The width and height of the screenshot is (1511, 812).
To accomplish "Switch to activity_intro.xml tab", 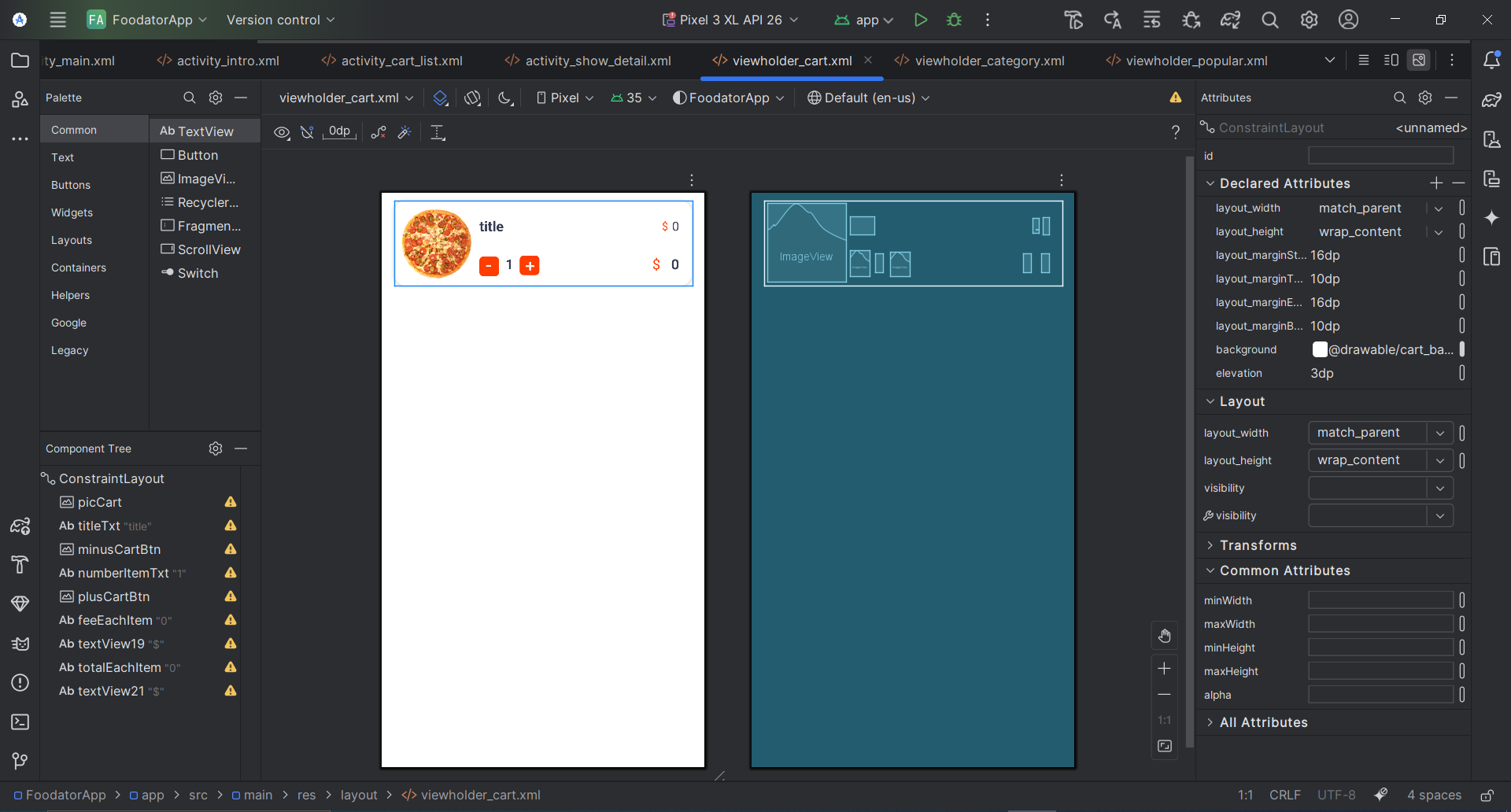I will click(218, 61).
